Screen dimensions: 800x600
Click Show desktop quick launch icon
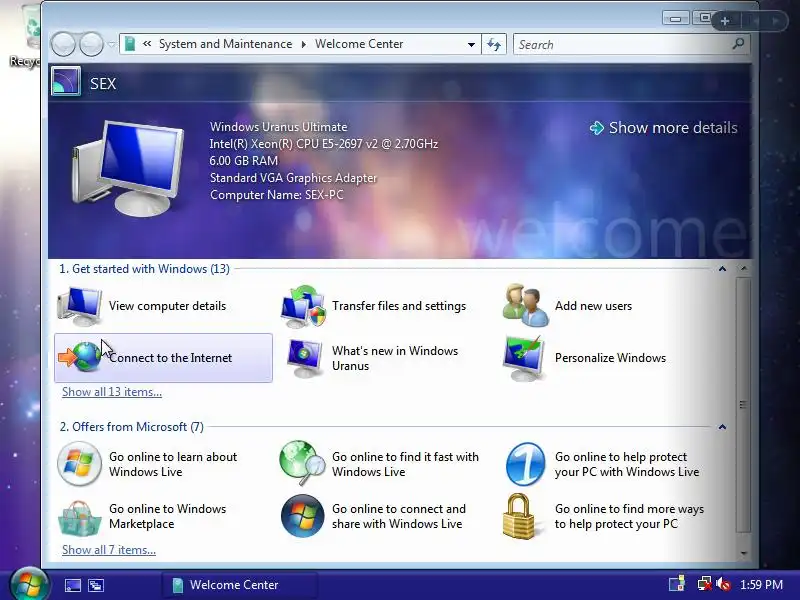pos(72,585)
